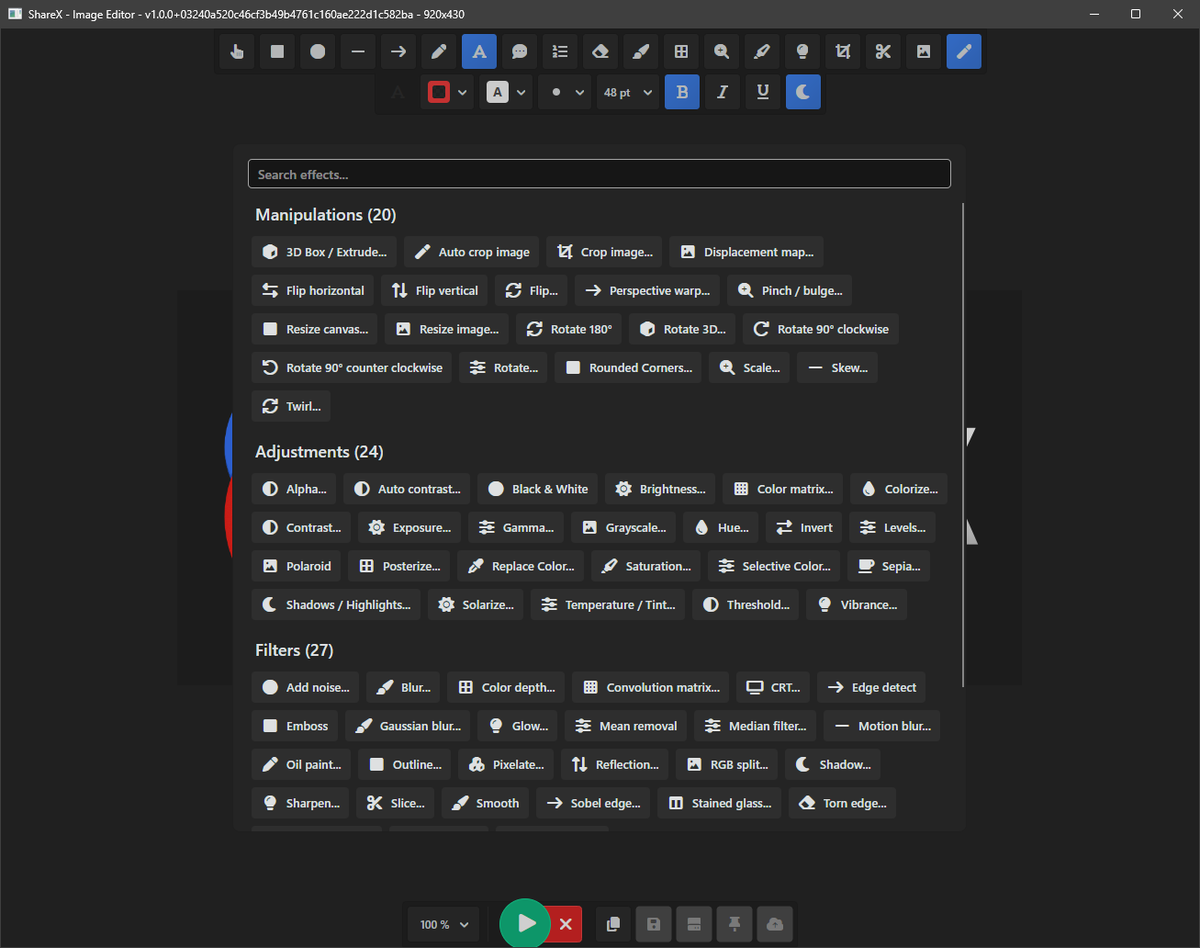Screen dimensions: 1200x948
Task: Click the red cancel X button
Action: 565,924
